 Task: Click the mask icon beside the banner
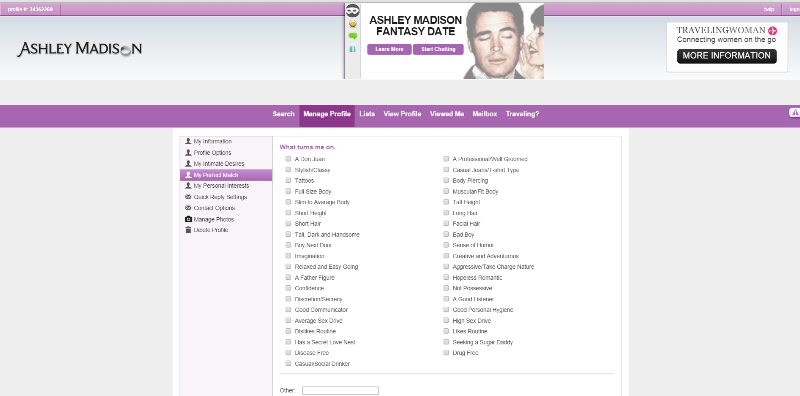(353, 10)
